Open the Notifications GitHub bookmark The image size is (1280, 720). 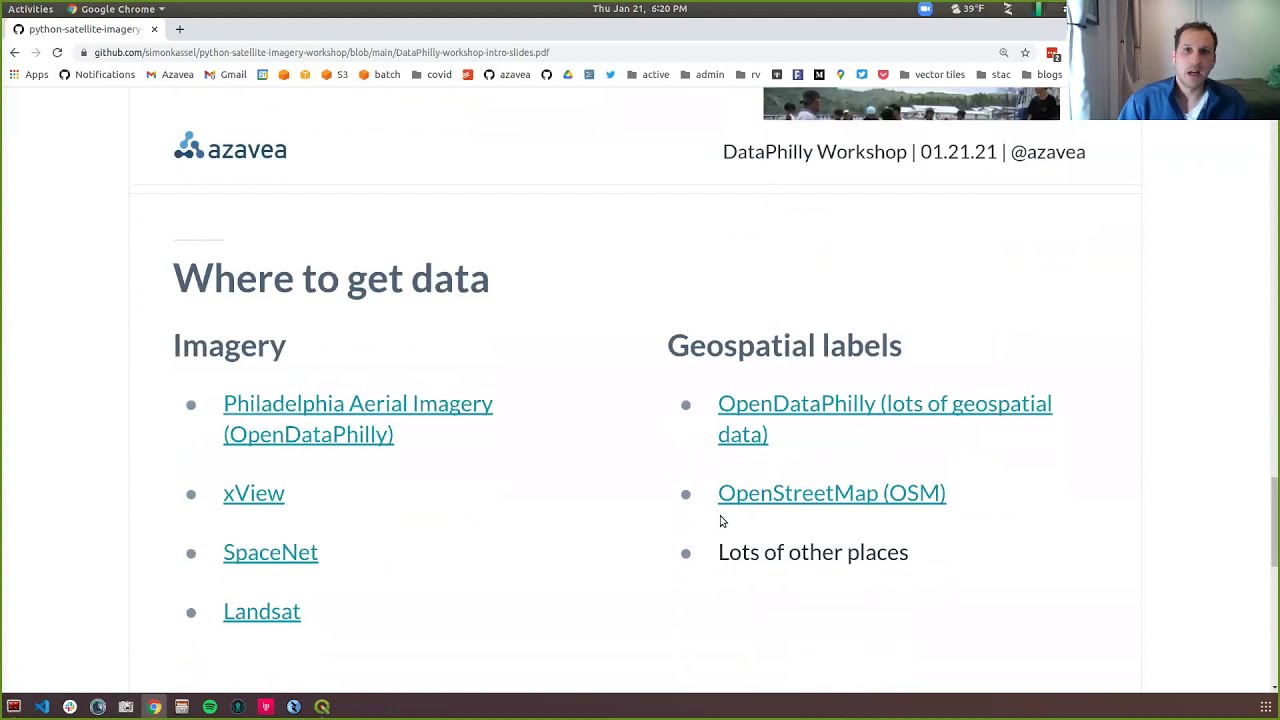97,74
